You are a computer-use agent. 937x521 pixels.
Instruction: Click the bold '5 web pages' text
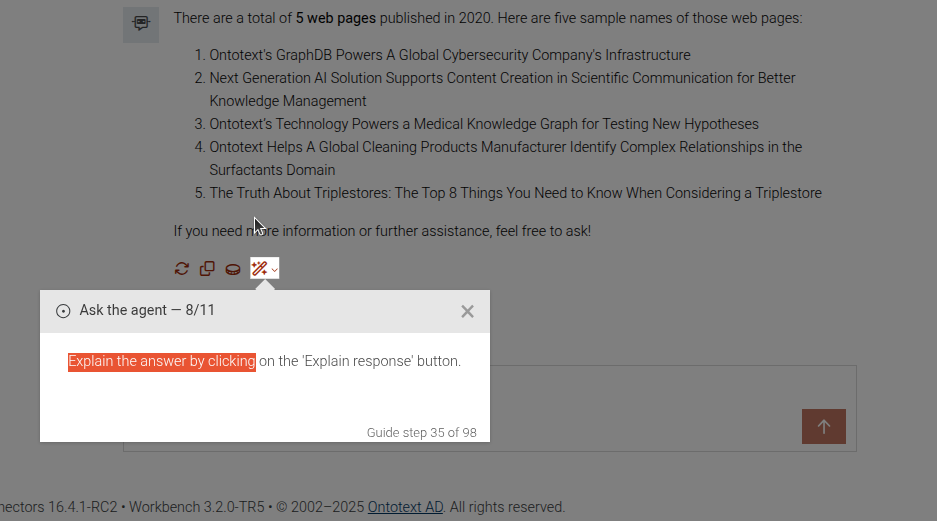[336, 18]
